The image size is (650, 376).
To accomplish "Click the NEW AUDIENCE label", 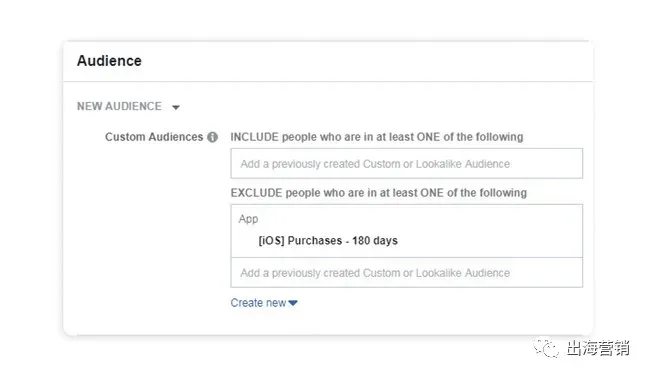I will [119, 107].
